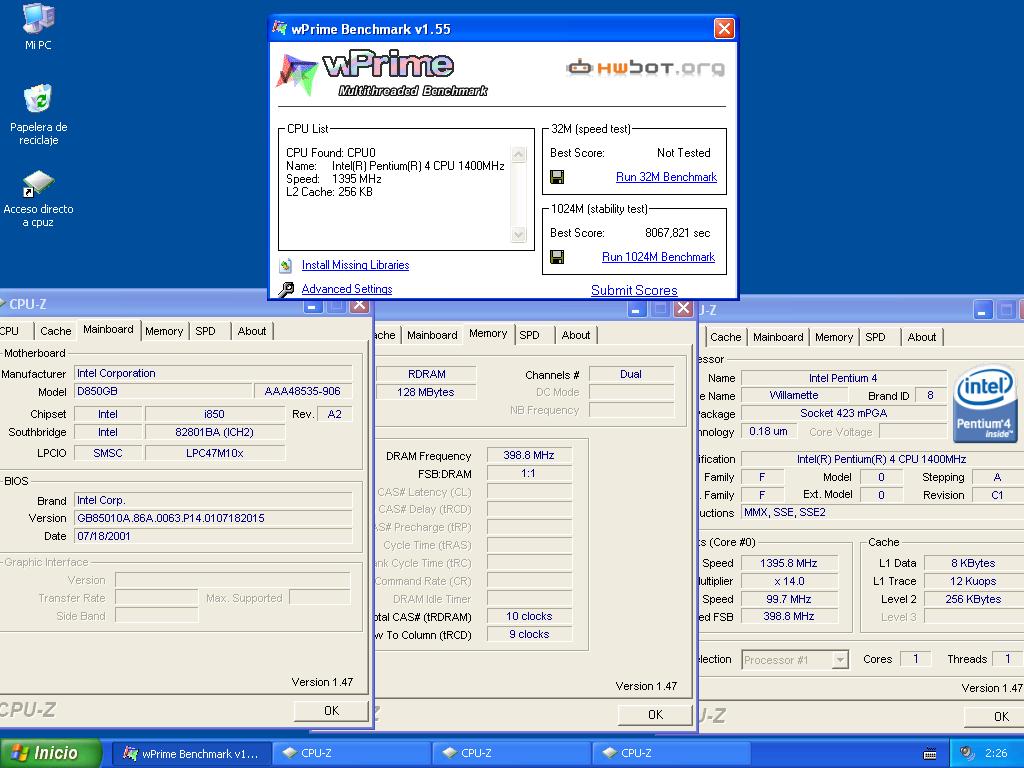
Task: Click Manufacturer field Intel Corporation
Action: [x=213, y=373]
